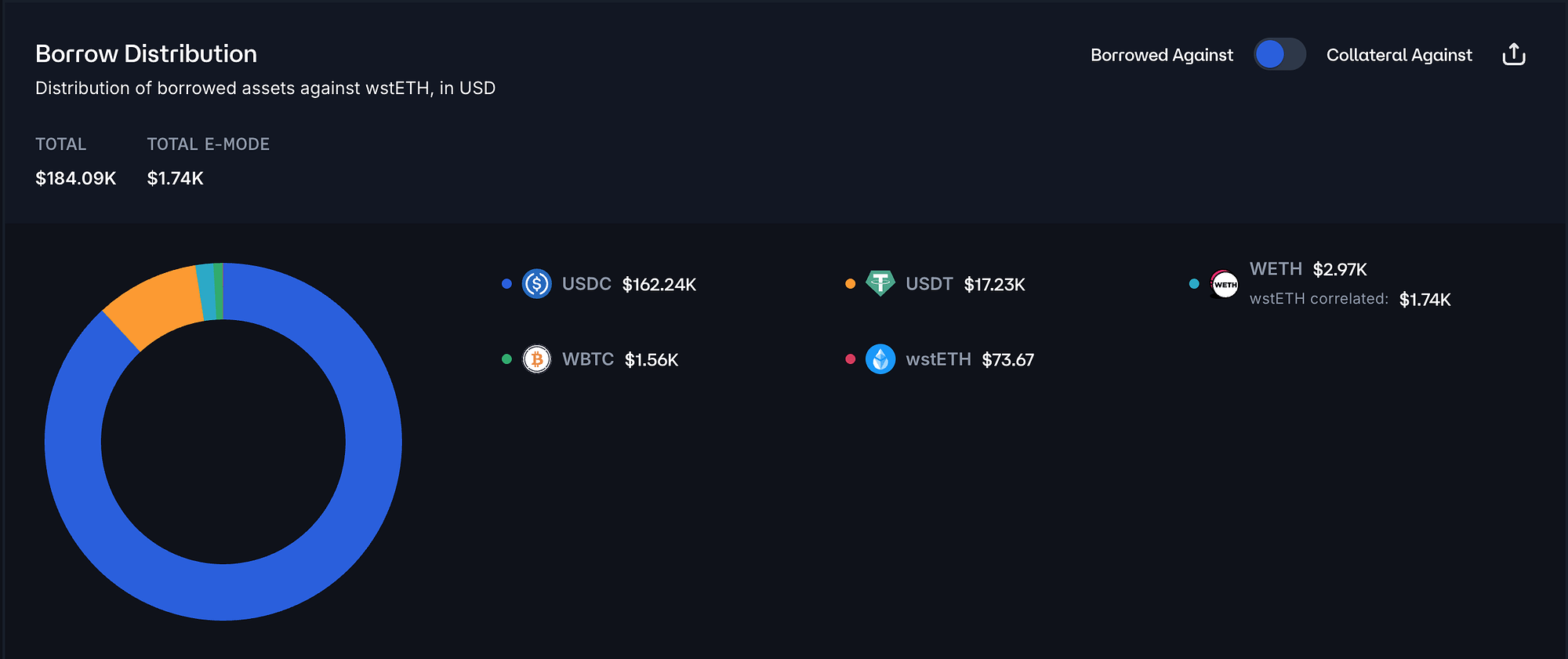Click the WETH token icon
Screen dimensions: 1568x659
coord(1225,284)
